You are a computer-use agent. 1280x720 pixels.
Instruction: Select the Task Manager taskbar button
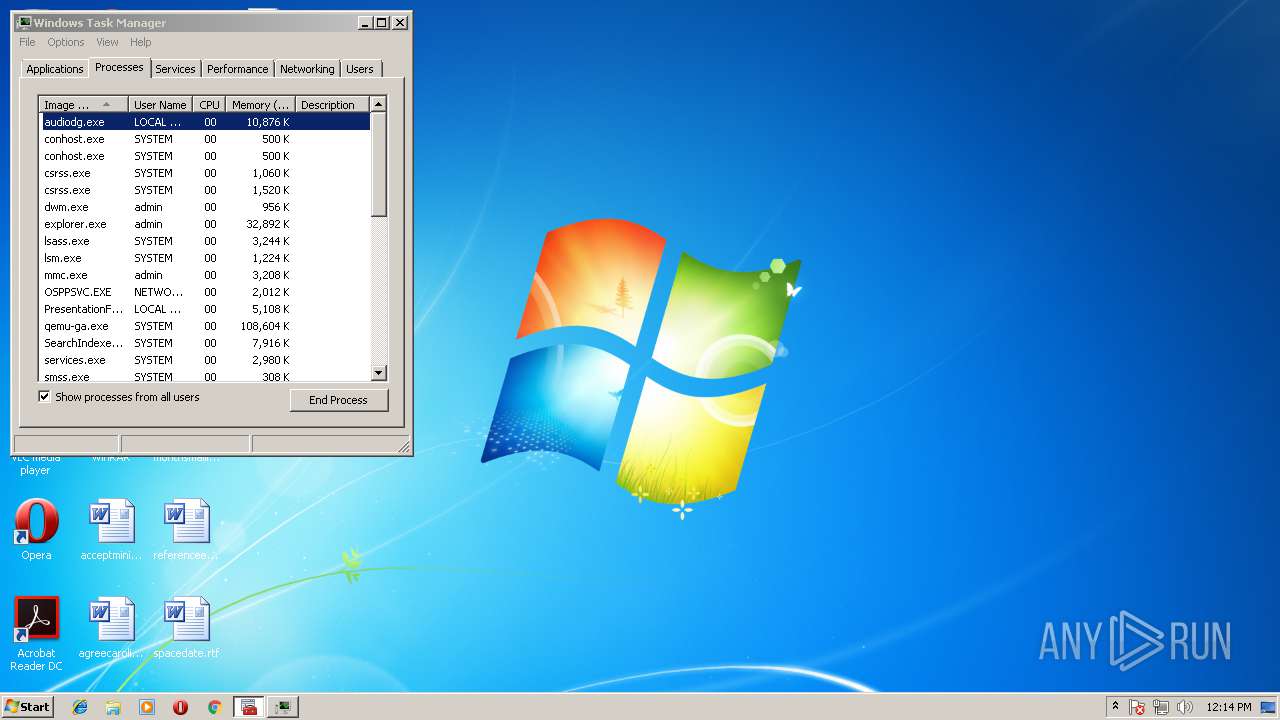point(283,707)
